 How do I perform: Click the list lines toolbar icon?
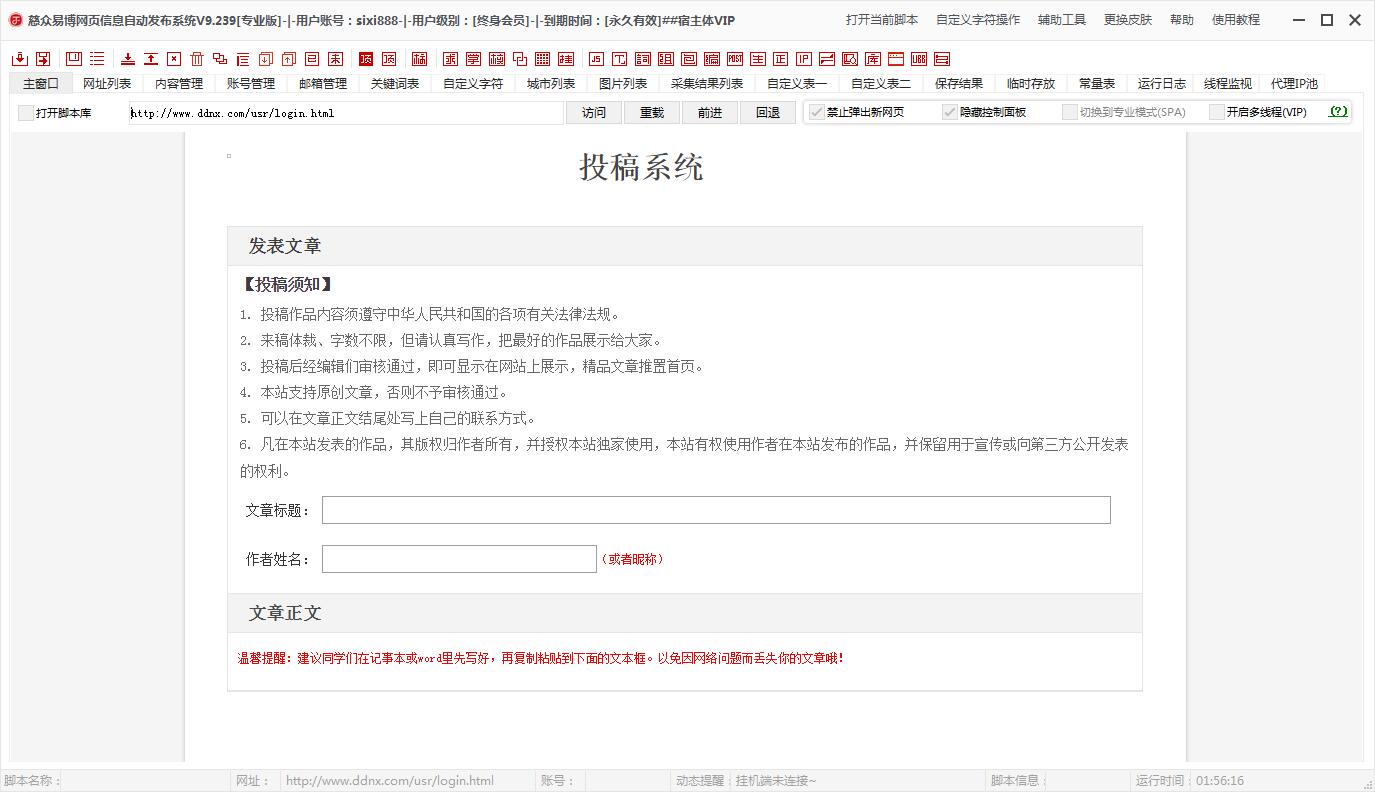[x=97, y=59]
